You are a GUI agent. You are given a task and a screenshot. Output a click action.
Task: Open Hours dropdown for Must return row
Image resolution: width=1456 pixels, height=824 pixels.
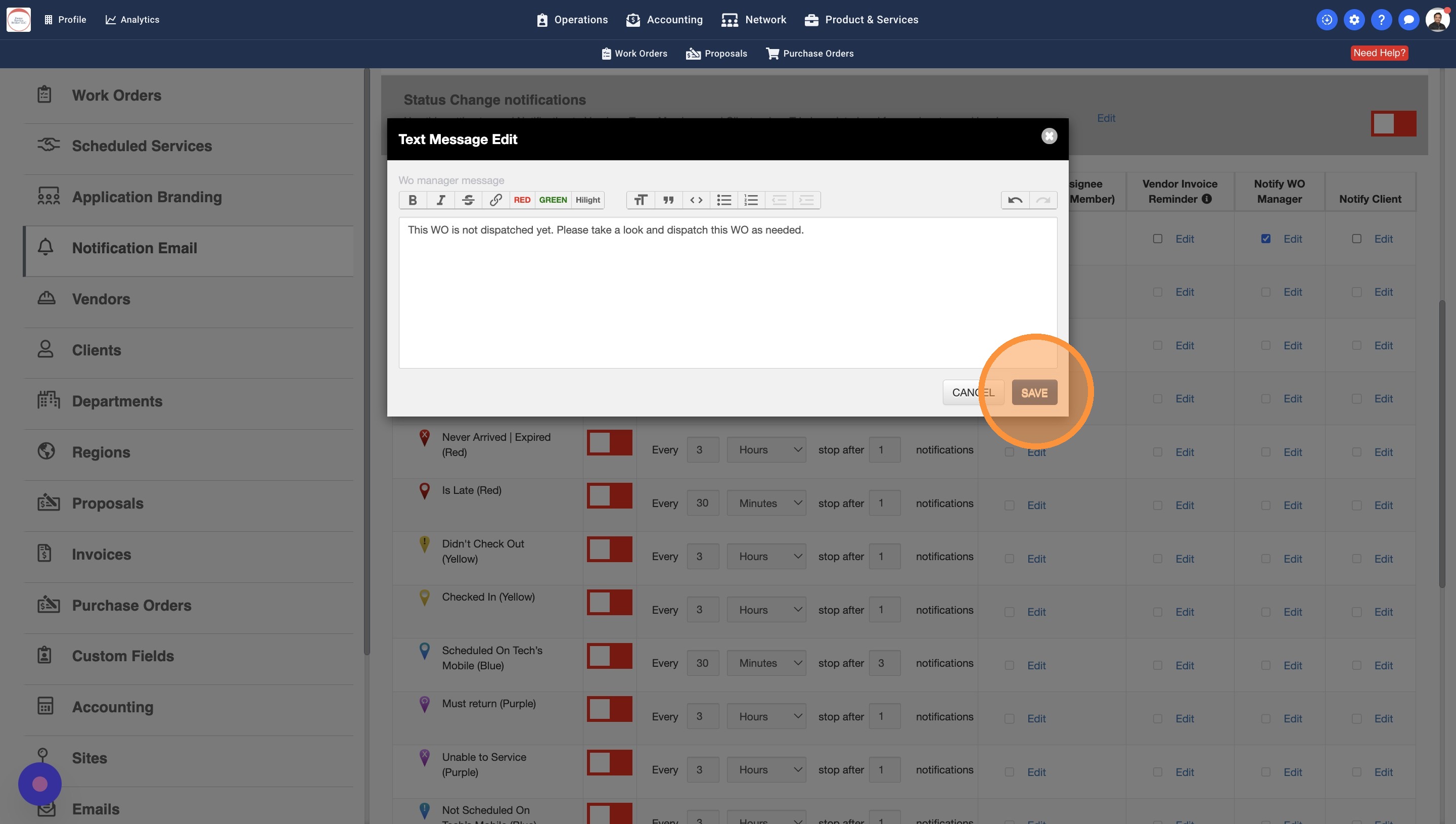pos(766,716)
